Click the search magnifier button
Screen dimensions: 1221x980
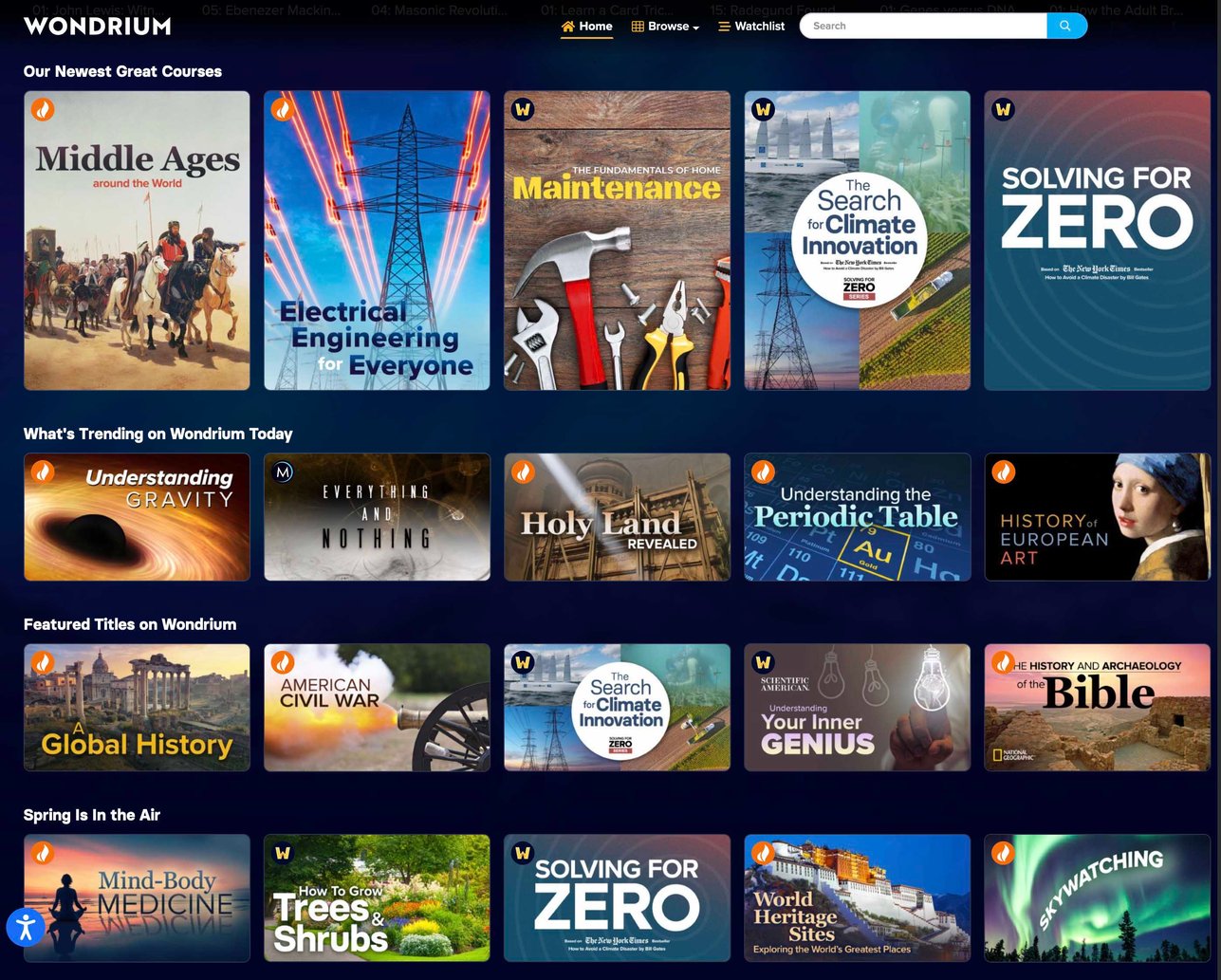coord(1066,27)
